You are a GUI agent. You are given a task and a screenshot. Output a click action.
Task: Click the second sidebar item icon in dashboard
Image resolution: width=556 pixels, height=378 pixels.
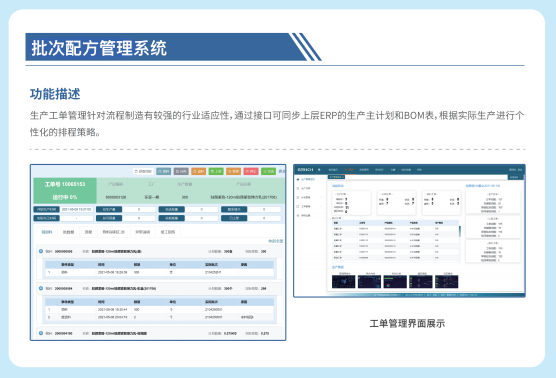pyautogui.click(x=298, y=188)
